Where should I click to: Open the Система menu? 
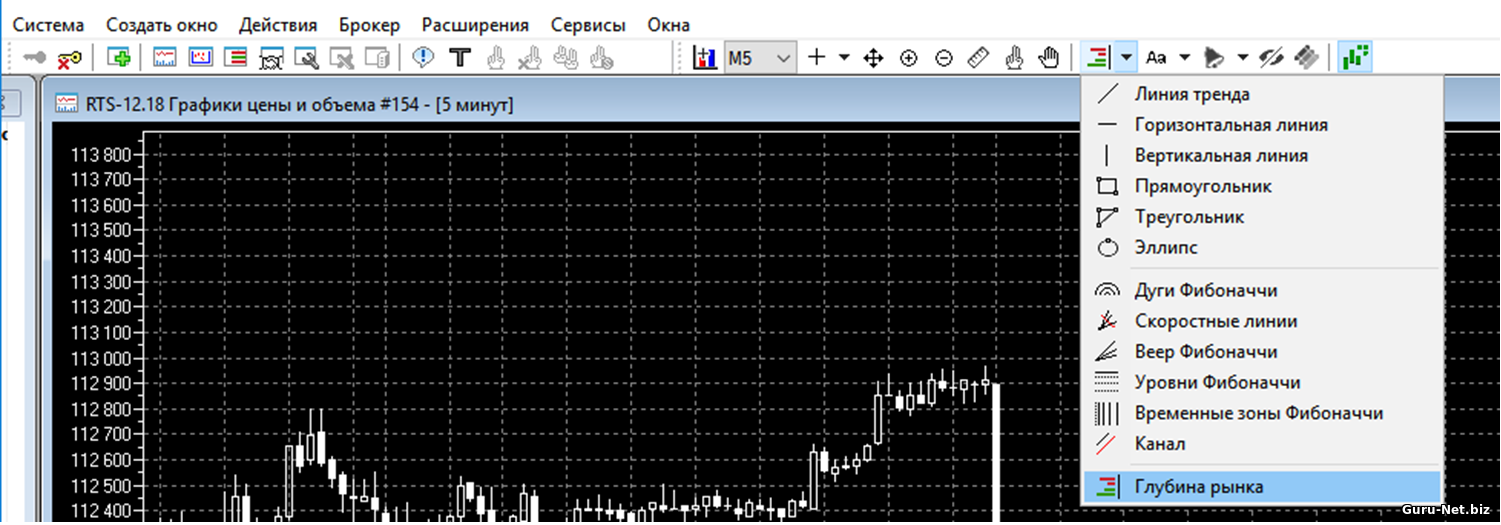pyautogui.click(x=48, y=25)
